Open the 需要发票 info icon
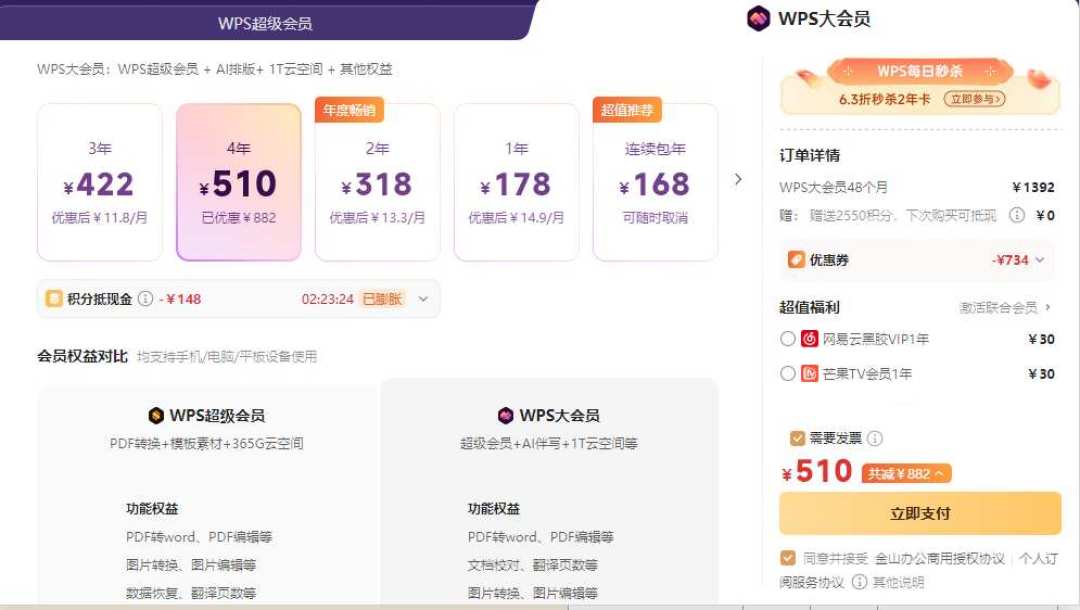This screenshot has height=610, width=1080. pyautogui.click(x=875, y=438)
